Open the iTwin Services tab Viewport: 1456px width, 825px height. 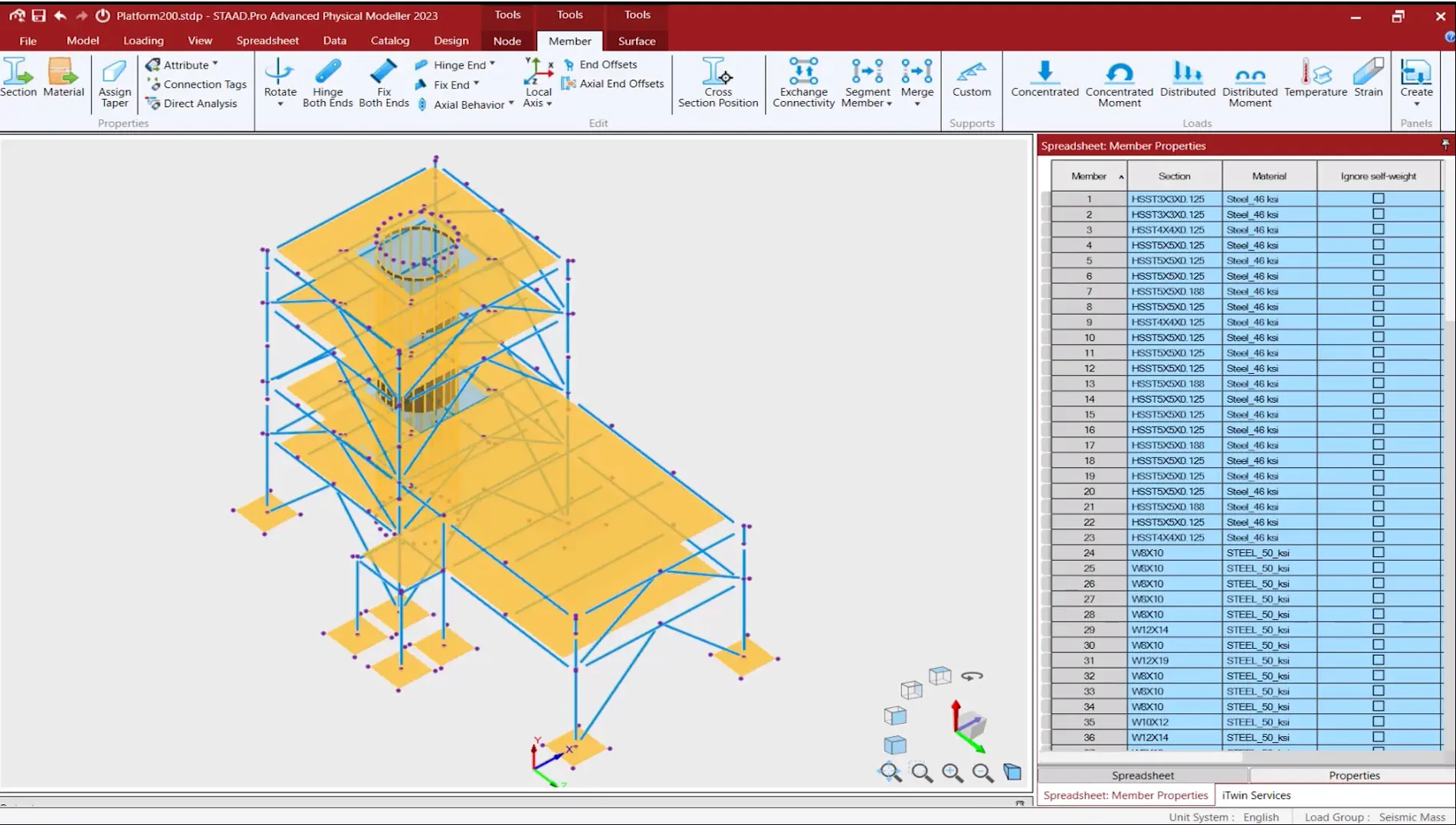point(1256,795)
